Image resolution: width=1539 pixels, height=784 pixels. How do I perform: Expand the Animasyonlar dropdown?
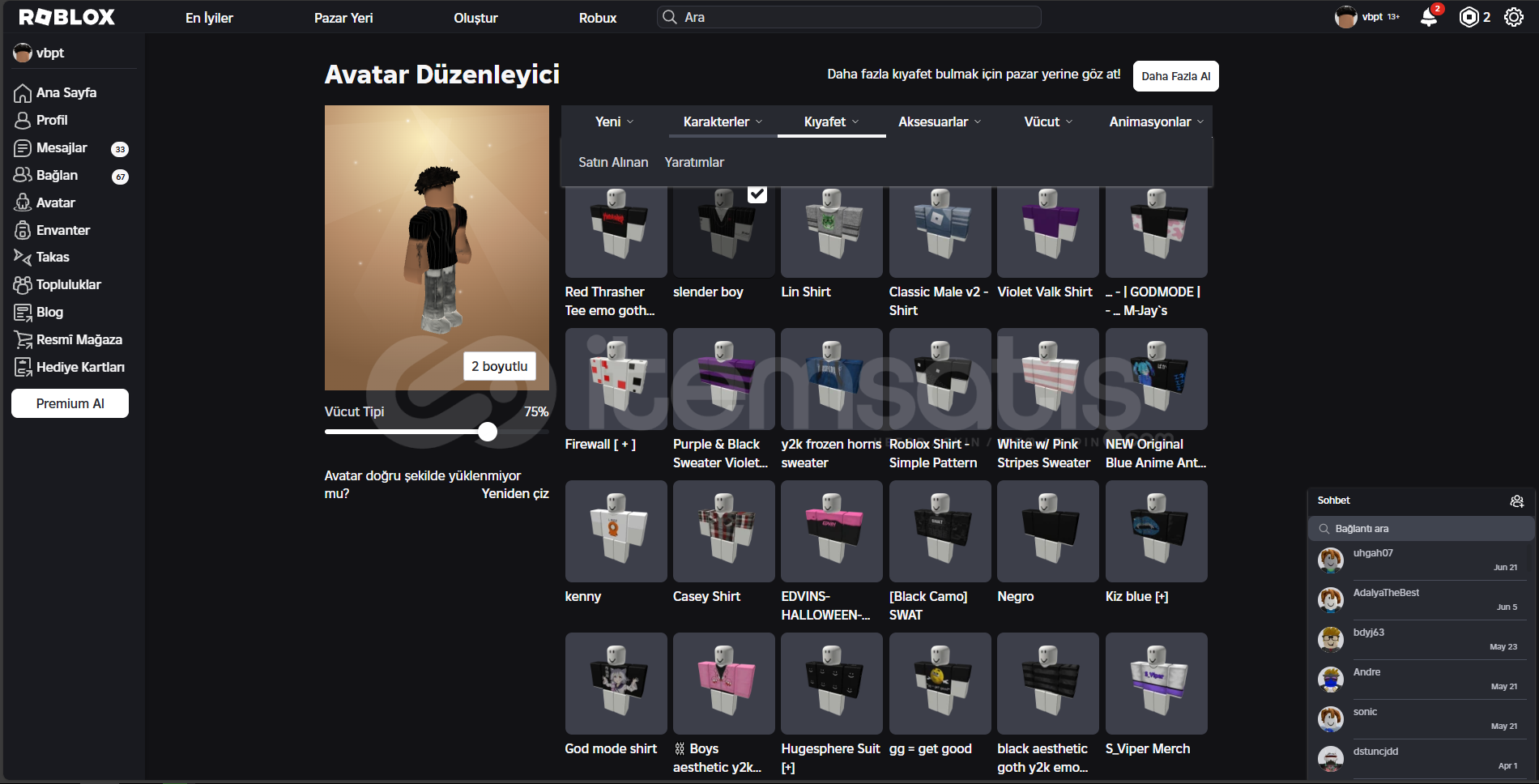[1157, 121]
